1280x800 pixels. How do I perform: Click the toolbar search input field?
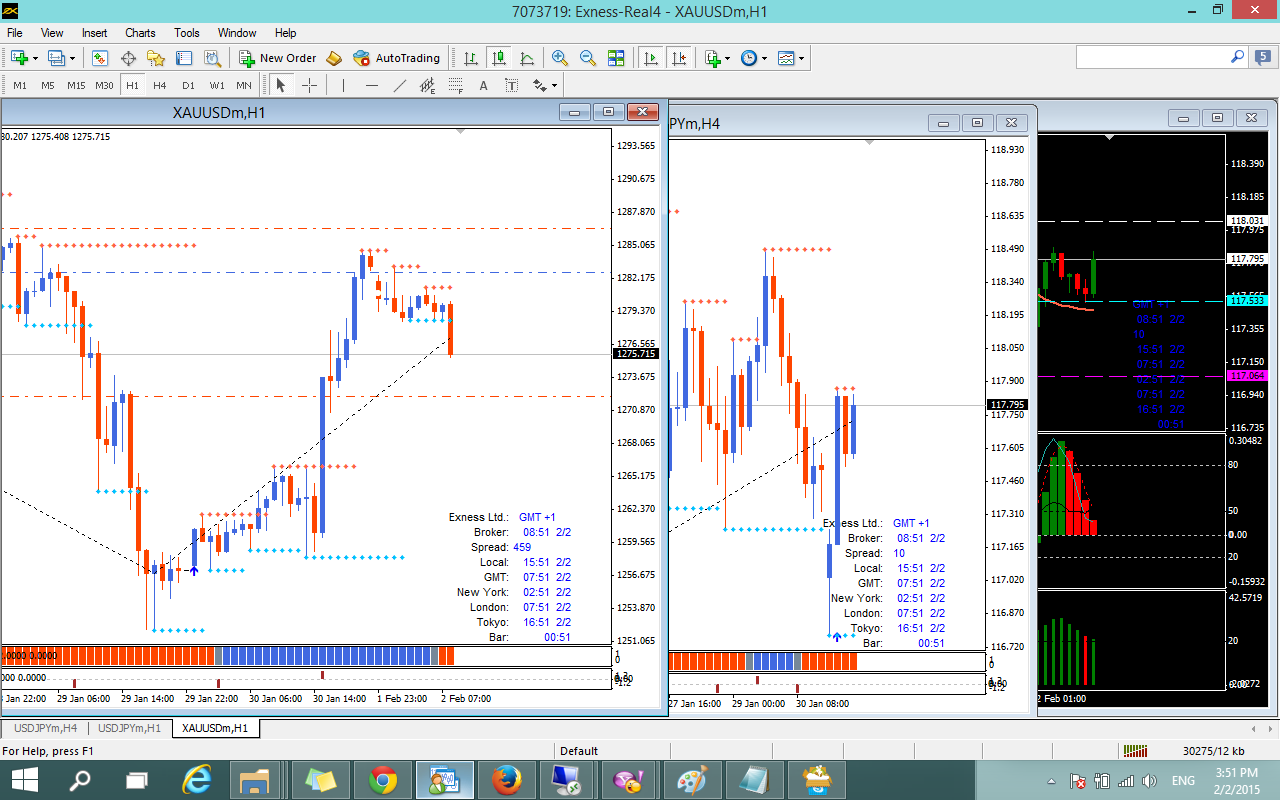[x=1152, y=57]
